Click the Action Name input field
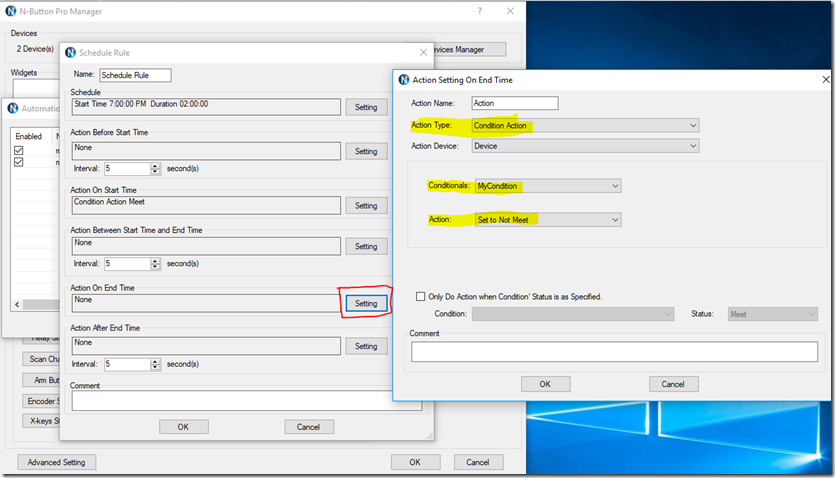 click(x=515, y=103)
